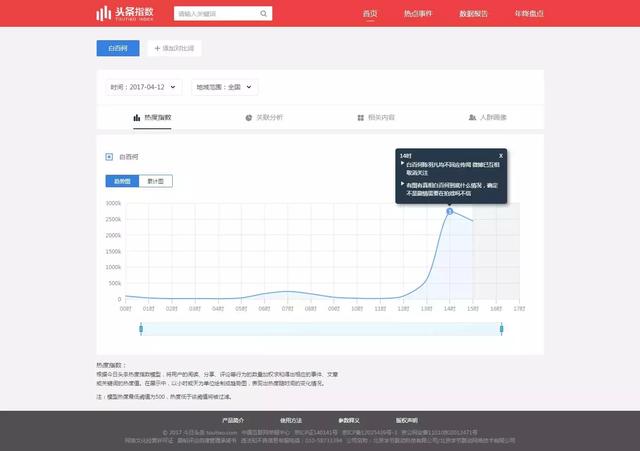Open the 首页 navigation item
Screen dimensions: 640x451
point(370,13)
